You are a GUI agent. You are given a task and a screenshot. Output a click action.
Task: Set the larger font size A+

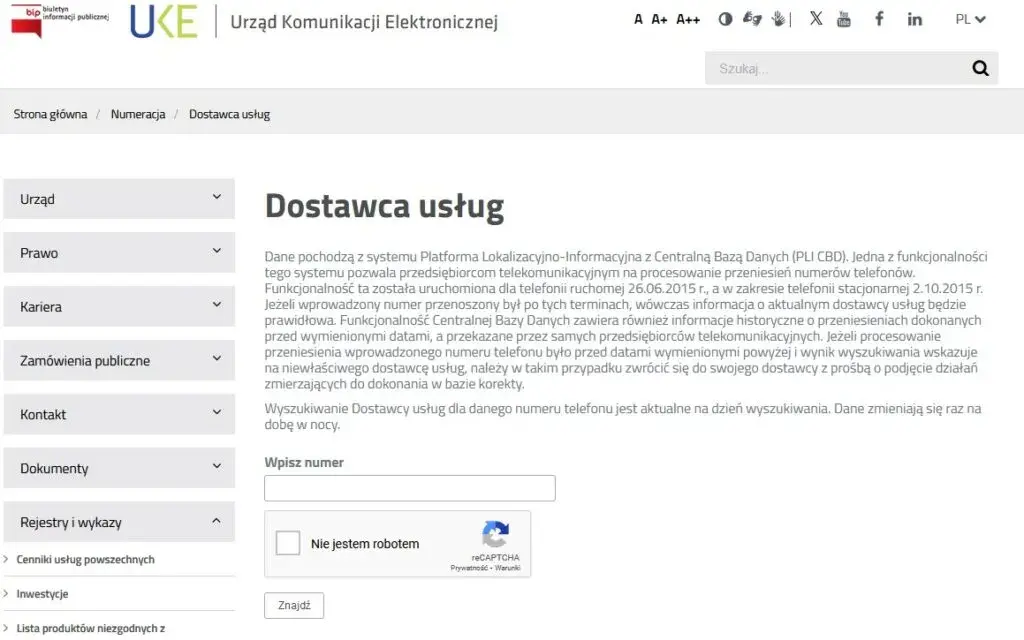tap(660, 20)
